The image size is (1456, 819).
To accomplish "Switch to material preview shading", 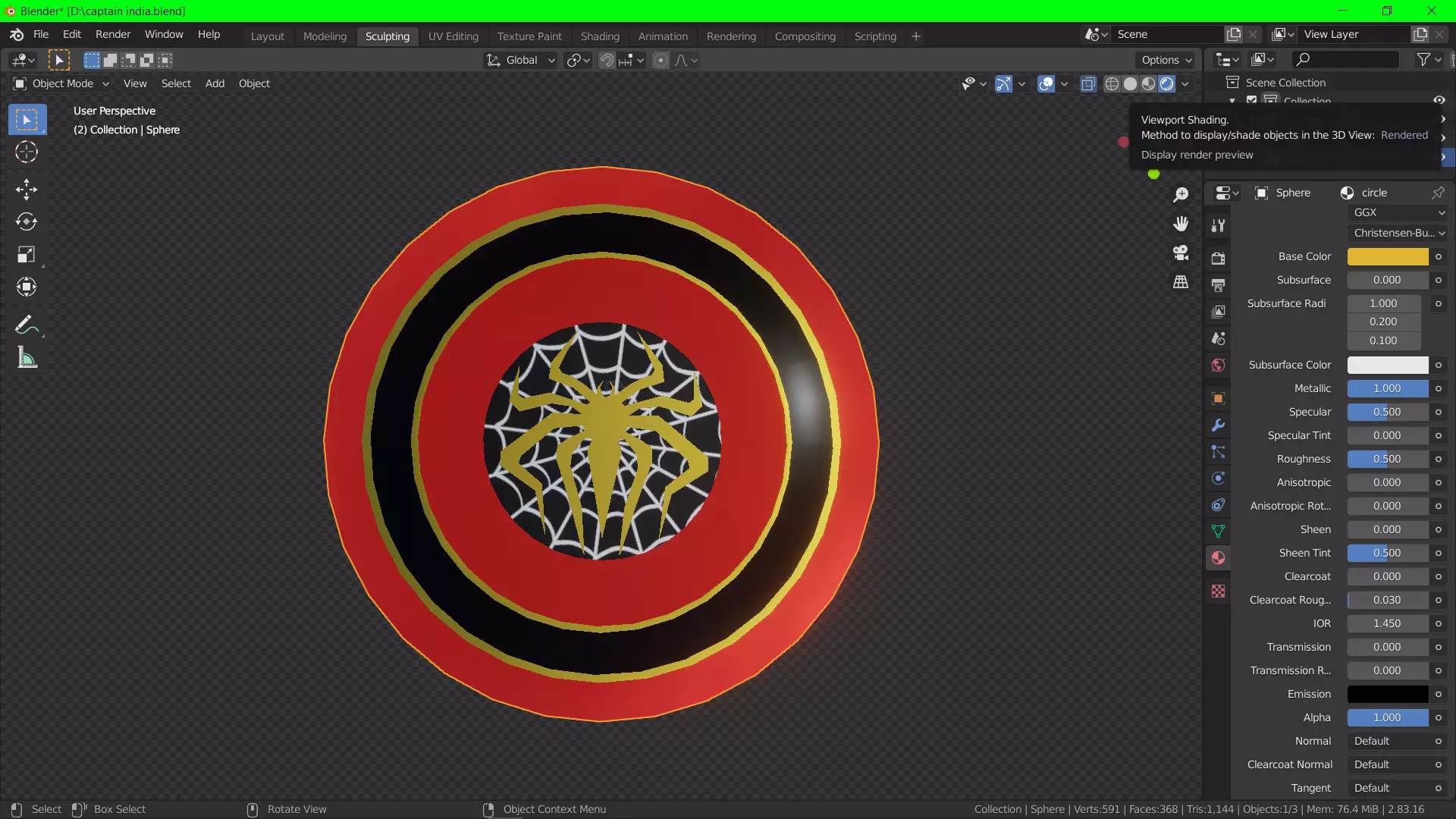I will (x=1148, y=83).
